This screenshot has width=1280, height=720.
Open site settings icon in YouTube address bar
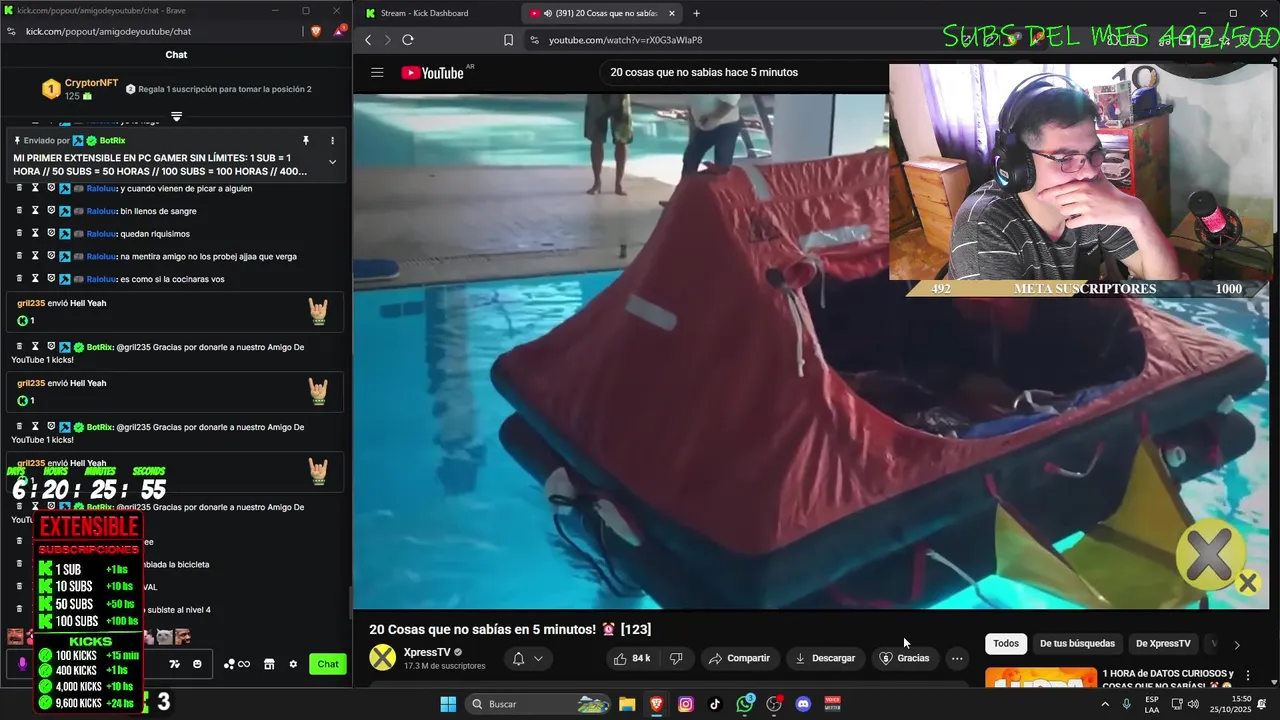pyautogui.click(x=534, y=40)
